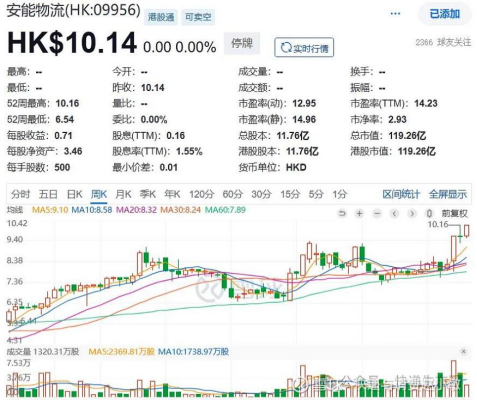Zoom in the K-line chart with plus icon
This screenshot has width=477, height=401.
359,213
